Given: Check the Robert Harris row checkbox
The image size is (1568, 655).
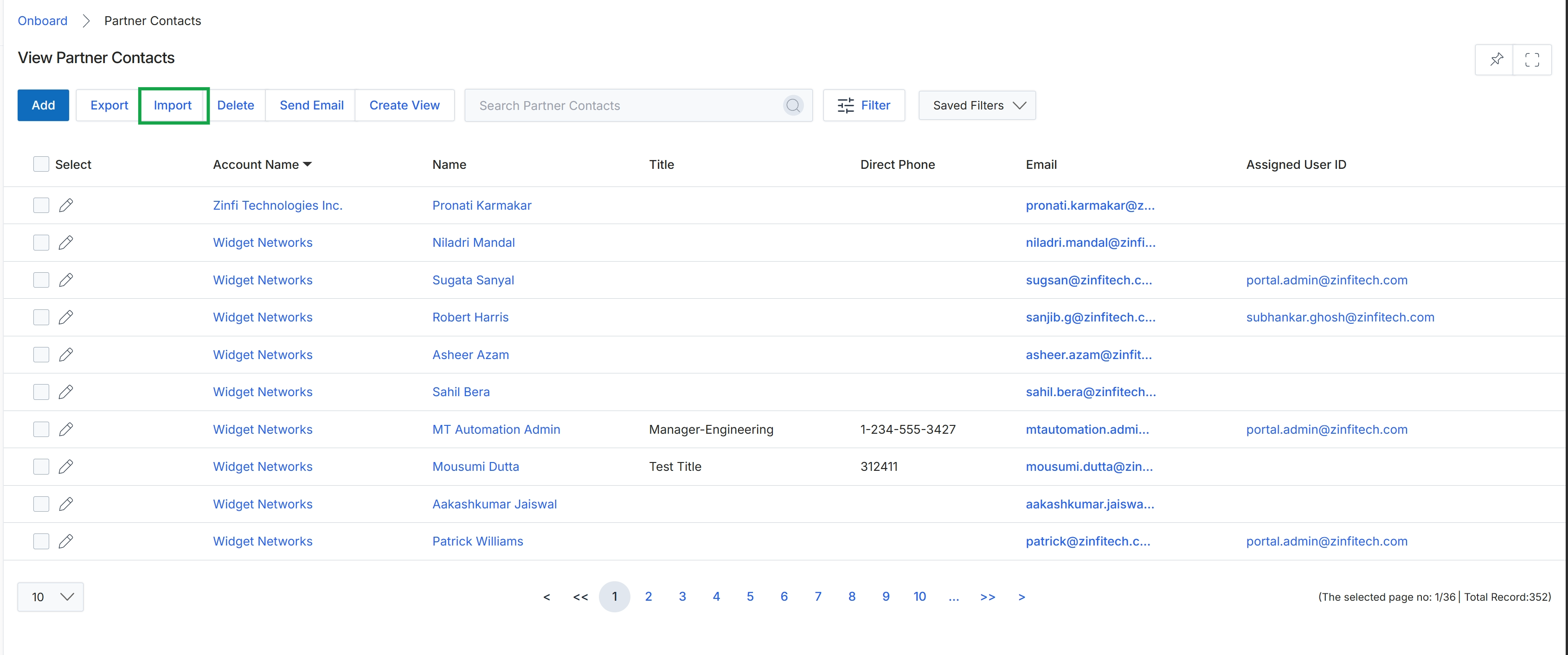Looking at the screenshot, I should (x=41, y=317).
